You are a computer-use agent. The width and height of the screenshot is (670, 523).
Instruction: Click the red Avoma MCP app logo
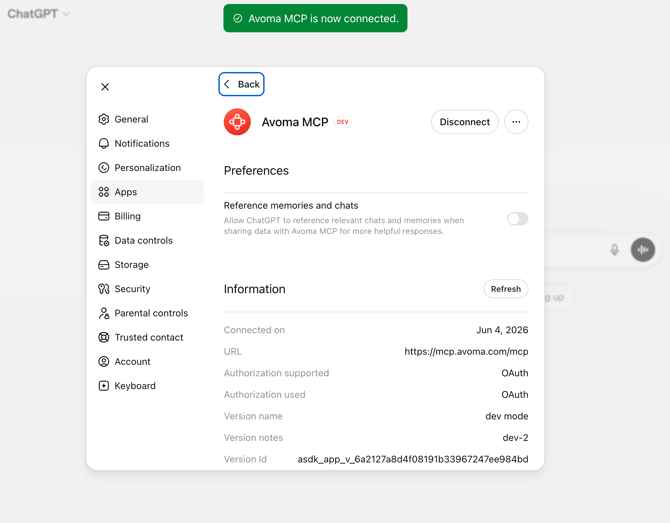tap(237, 122)
